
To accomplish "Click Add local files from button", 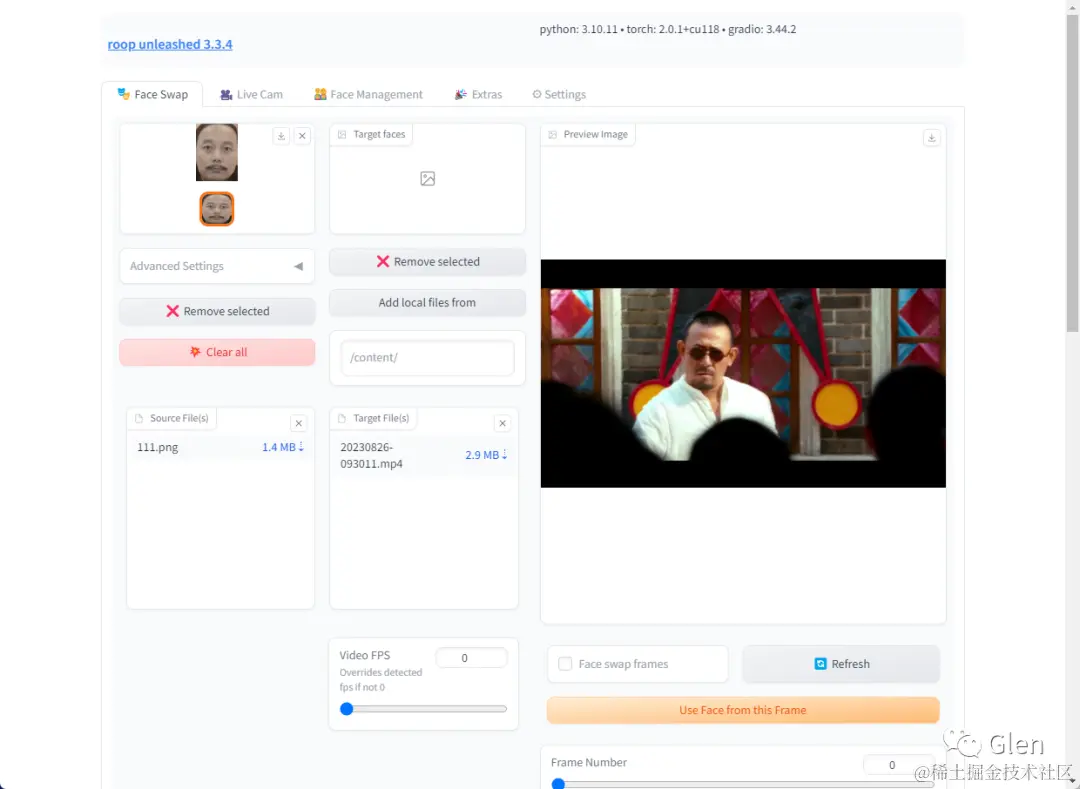I will 427,302.
